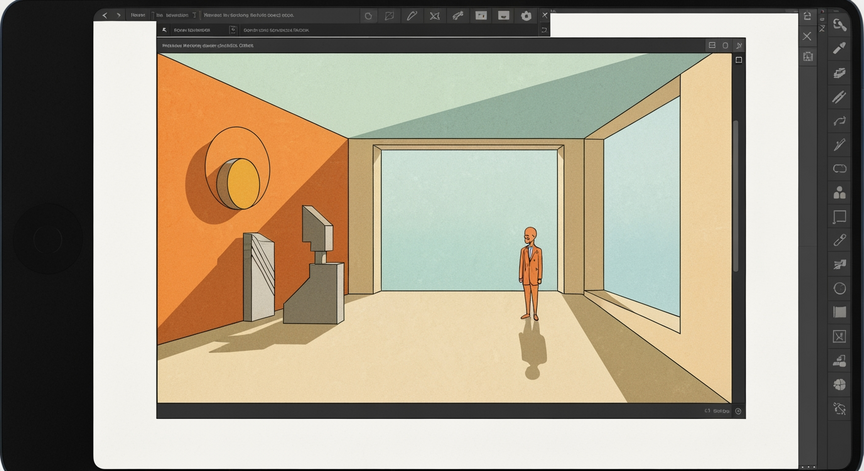The image size is (864, 471).
Task: Click the X icon in right side panel
Action: tap(807, 36)
